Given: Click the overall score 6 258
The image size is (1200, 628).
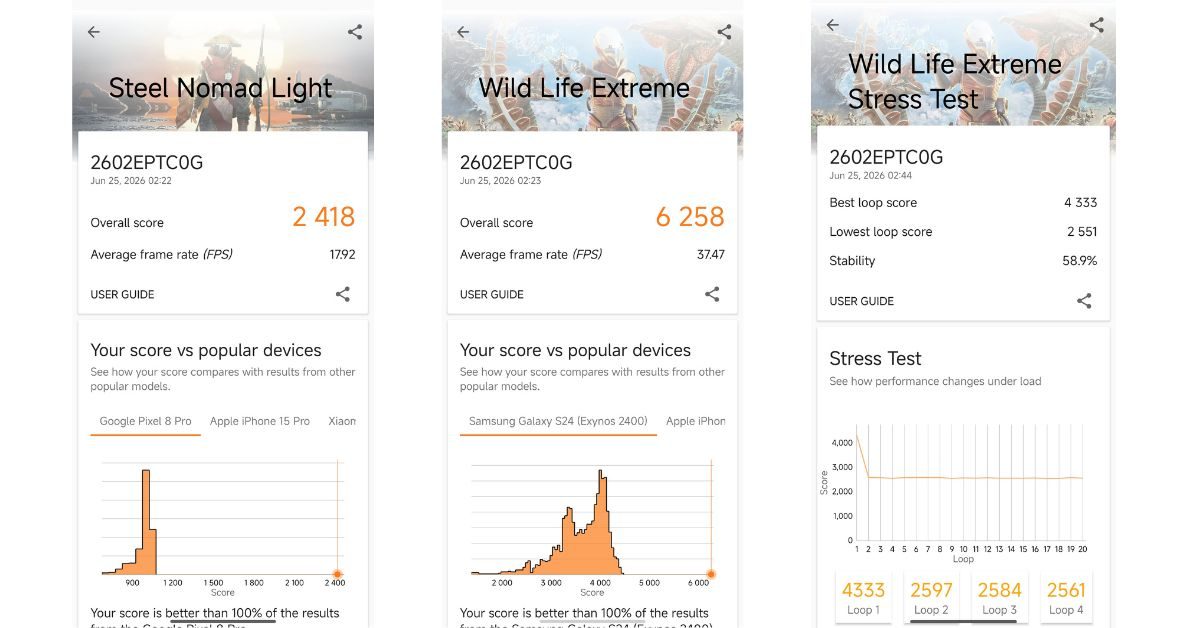Looking at the screenshot, I should pyautogui.click(x=690, y=217).
